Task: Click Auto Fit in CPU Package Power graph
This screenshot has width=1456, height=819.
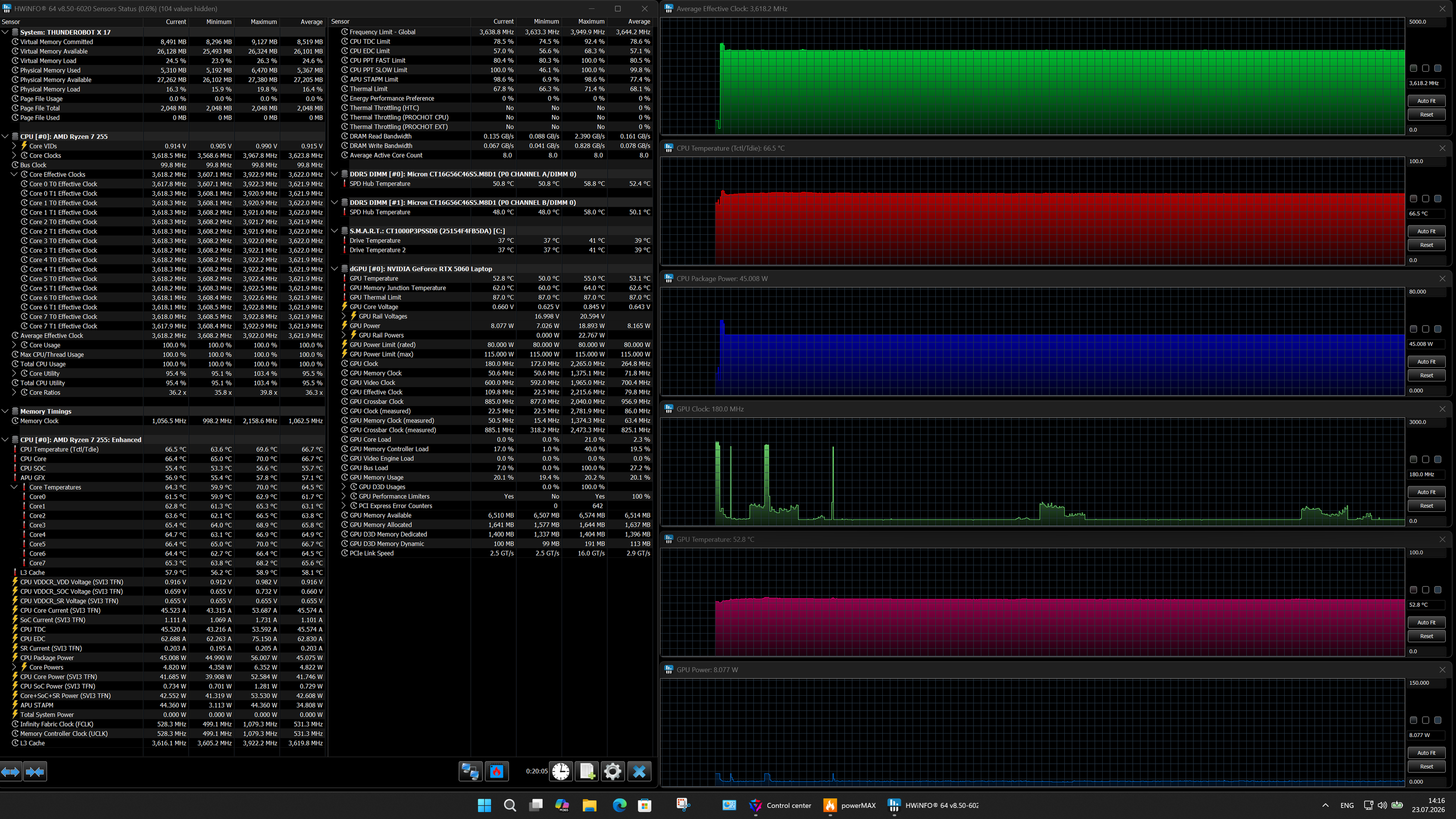Action: [x=1426, y=362]
